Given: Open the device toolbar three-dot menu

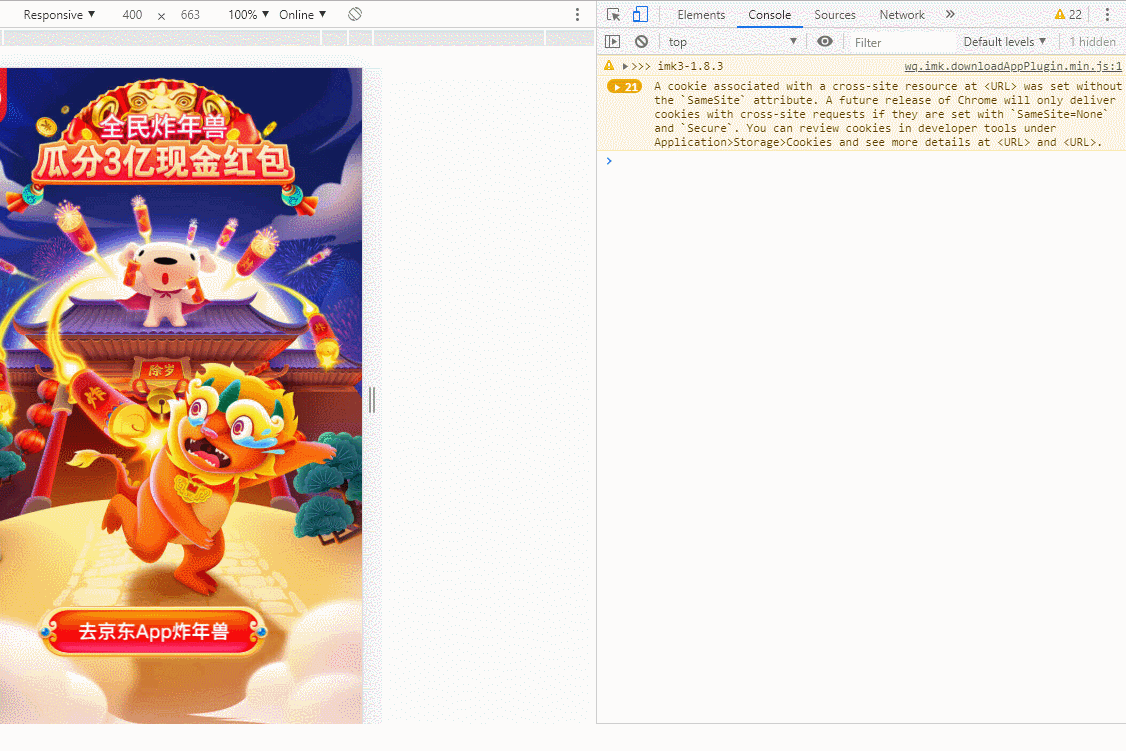Looking at the screenshot, I should click(x=577, y=15).
